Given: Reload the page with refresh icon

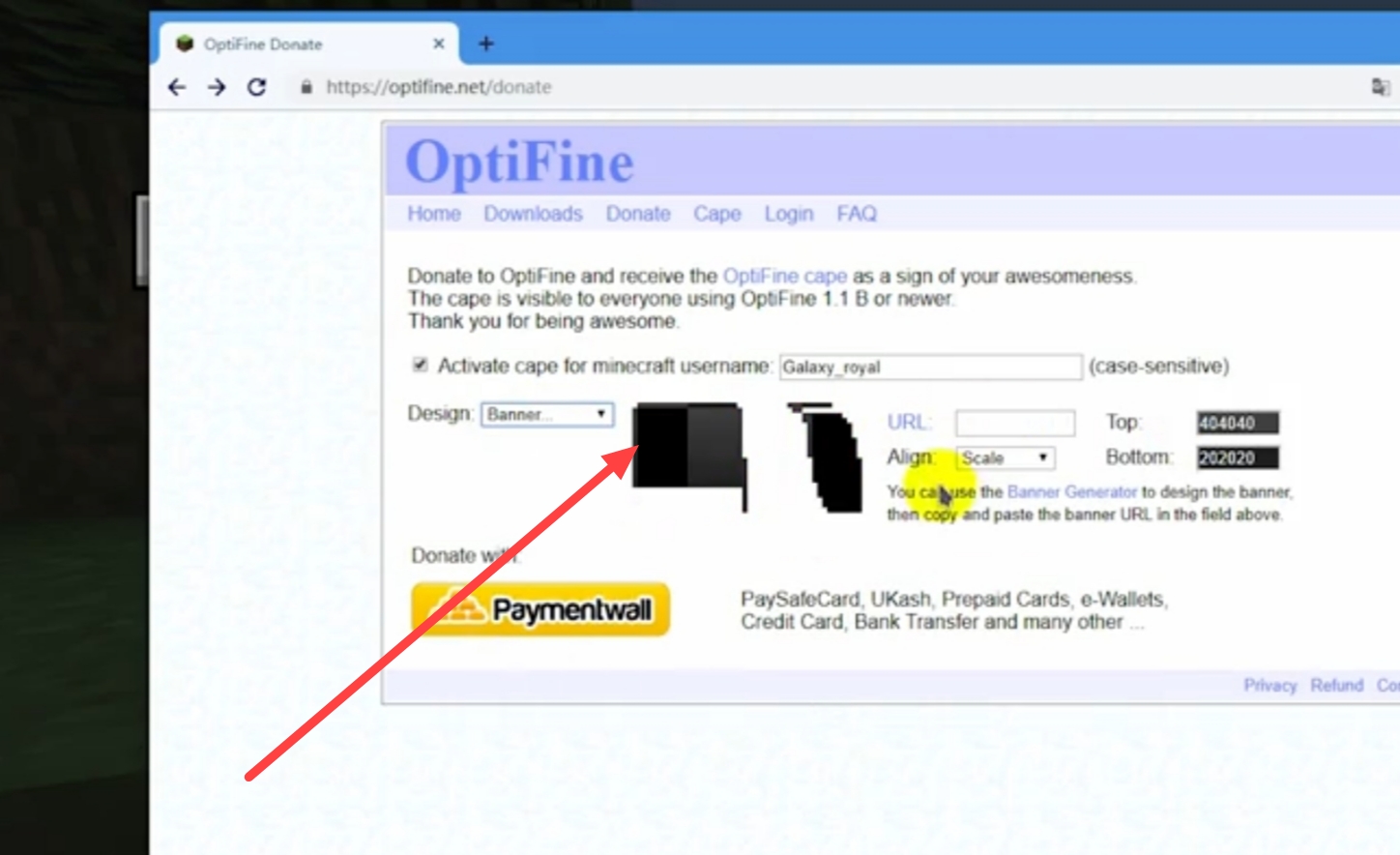Looking at the screenshot, I should point(256,87).
